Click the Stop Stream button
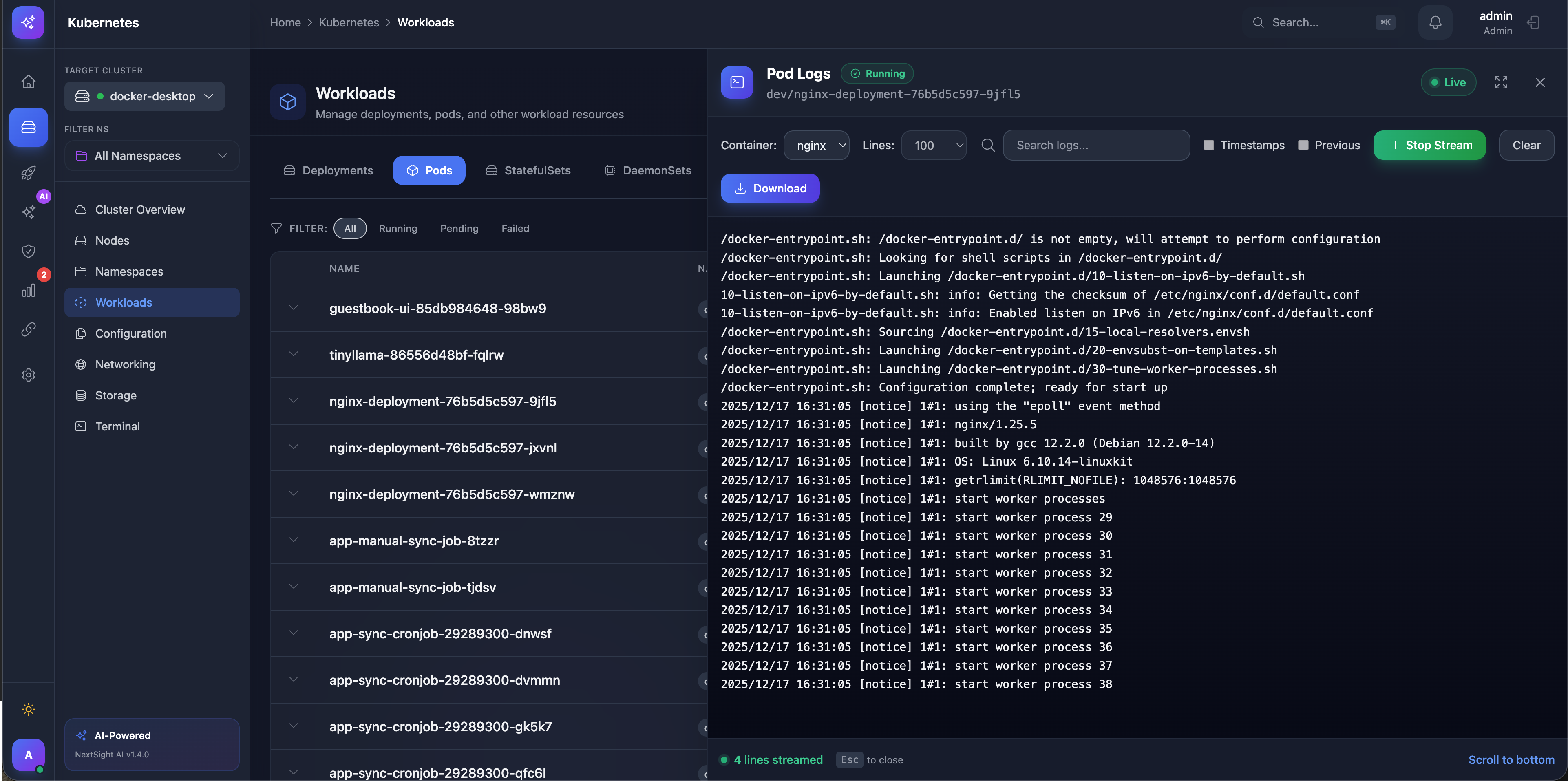This screenshot has height=781, width=1568. click(1429, 145)
